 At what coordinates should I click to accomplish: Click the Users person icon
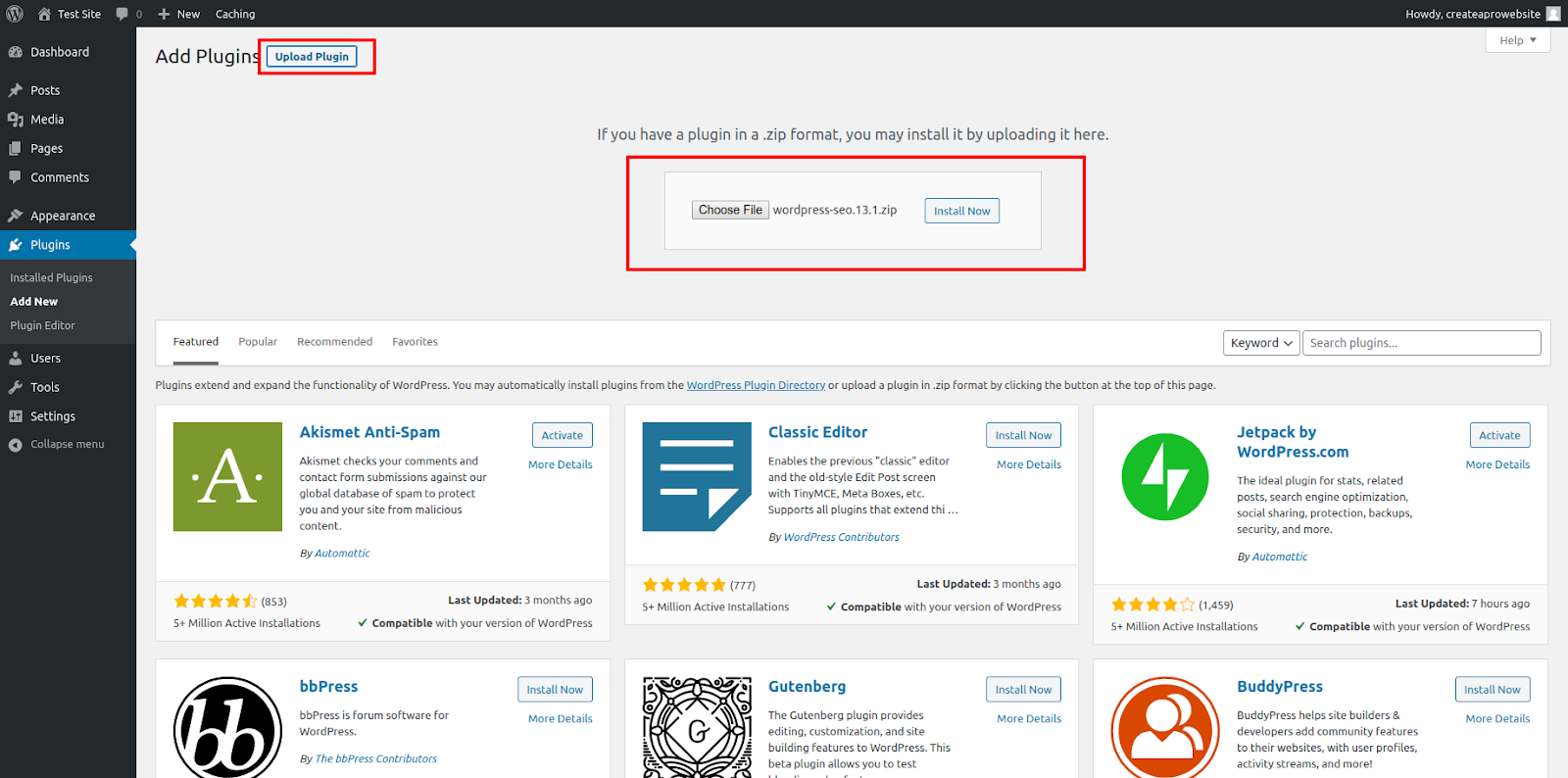click(16, 359)
